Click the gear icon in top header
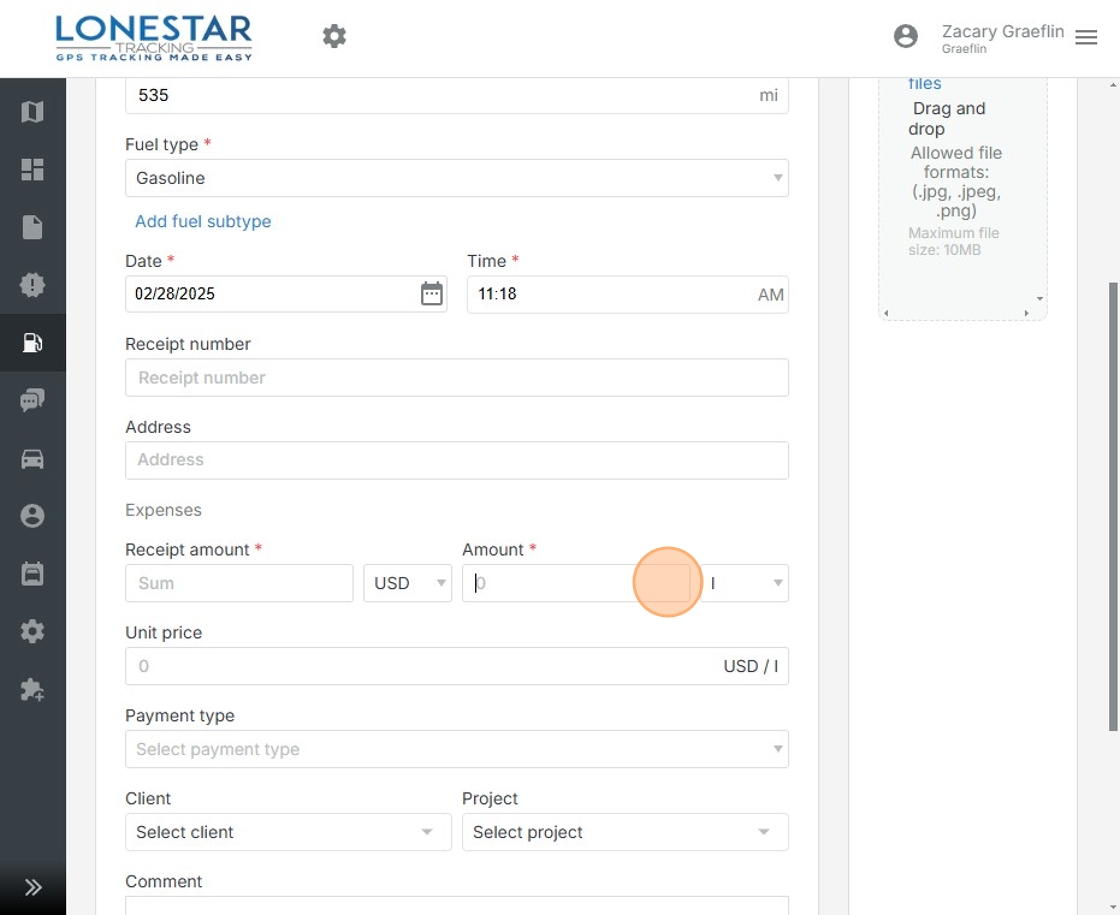1120x915 pixels. [x=334, y=37]
